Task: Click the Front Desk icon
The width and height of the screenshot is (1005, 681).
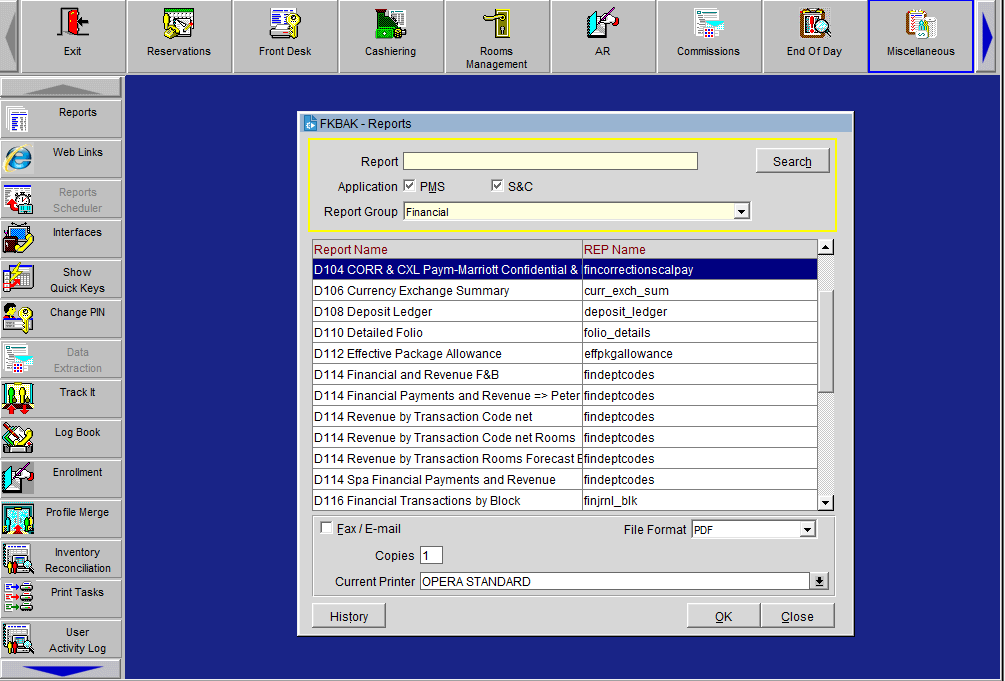Action: pyautogui.click(x=285, y=24)
